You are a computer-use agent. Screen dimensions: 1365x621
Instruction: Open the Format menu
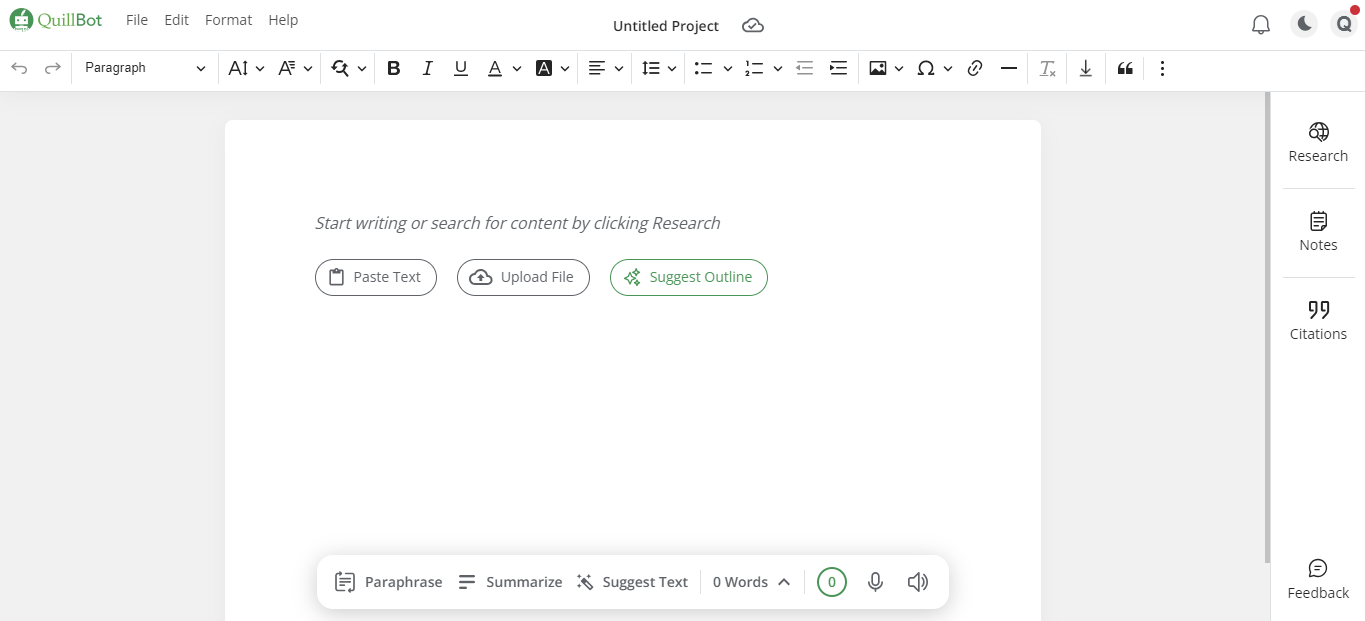228,20
